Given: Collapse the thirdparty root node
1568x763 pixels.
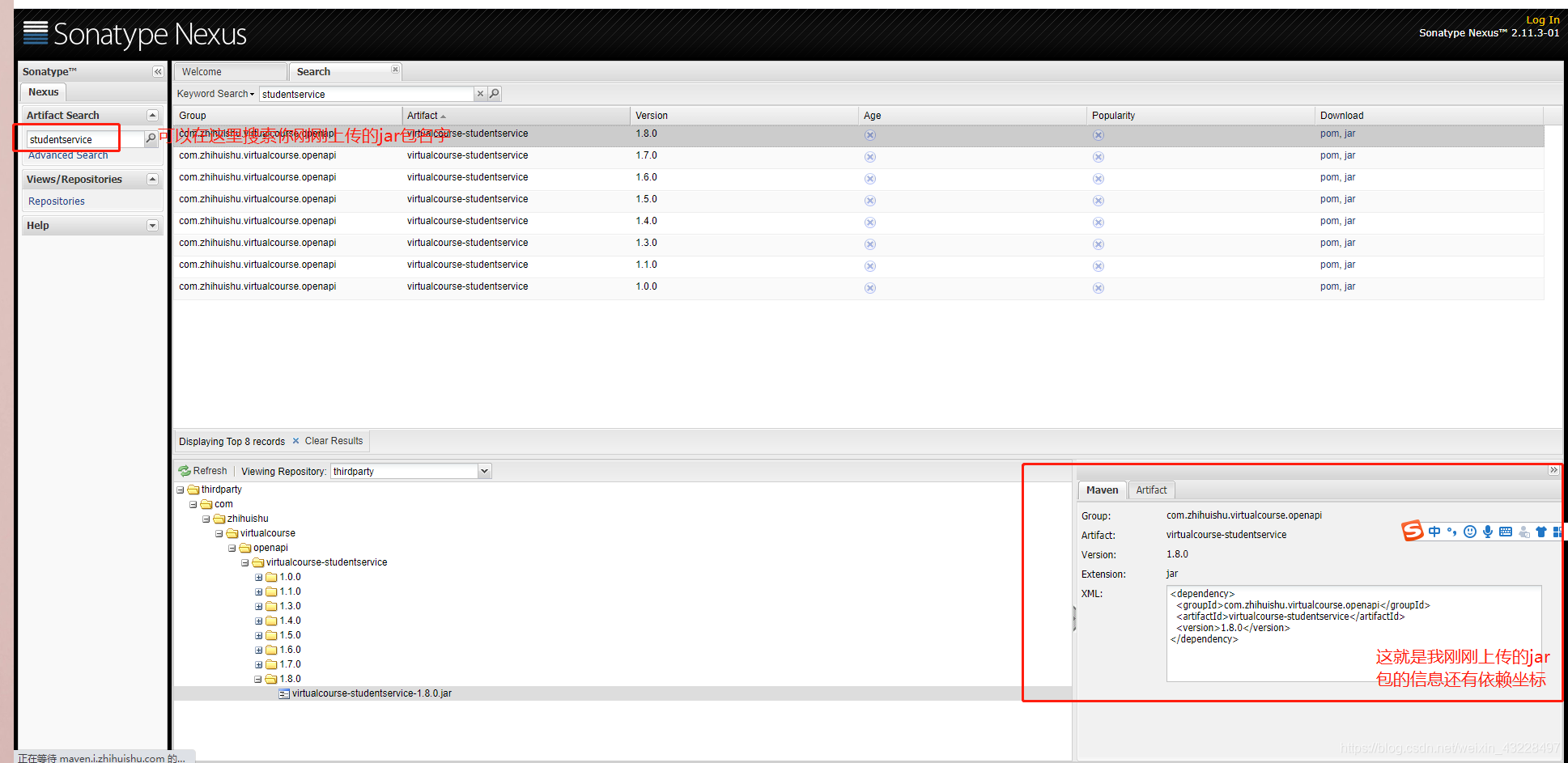Looking at the screenshot, I should [181, 490].
